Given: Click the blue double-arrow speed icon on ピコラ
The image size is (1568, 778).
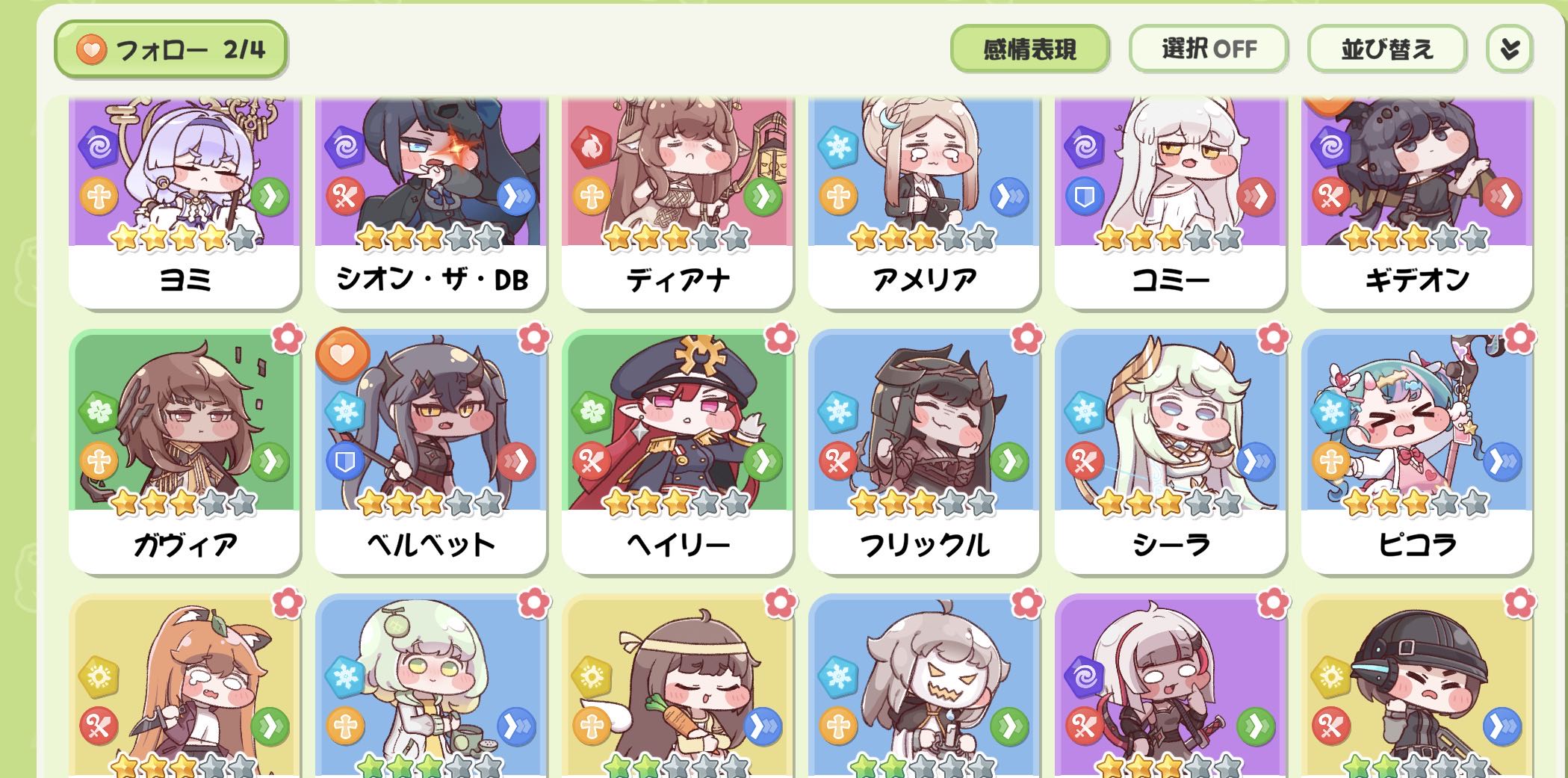Looking at the screenshot, I should pyautogui.click(x=1502, y=462).
